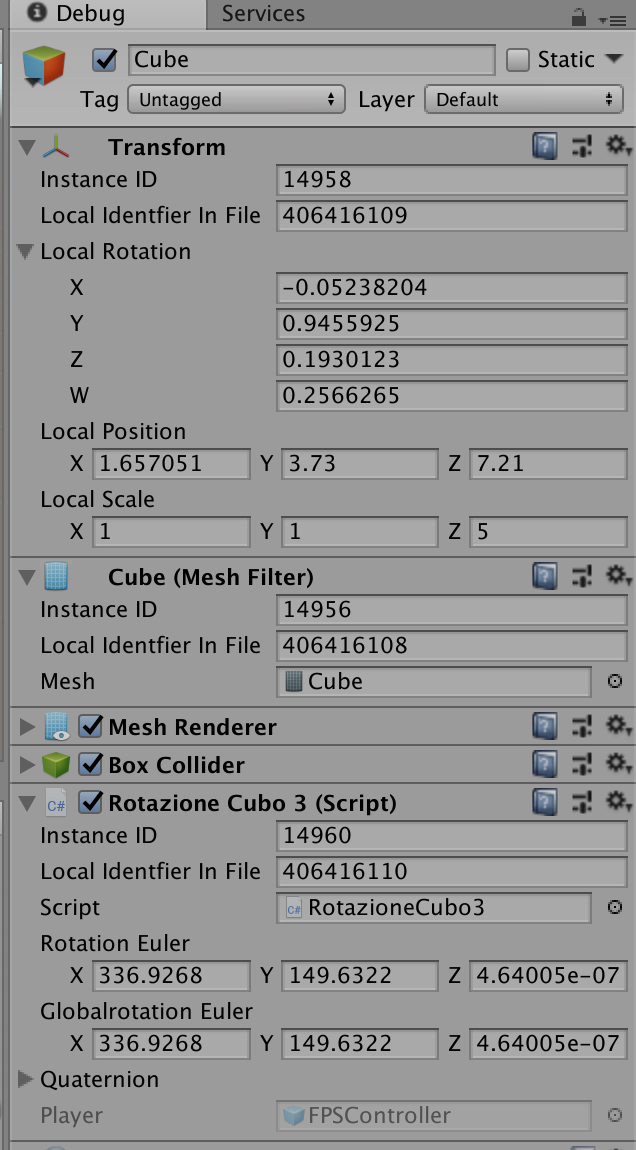Enable the Static checkbox
This screenshot has height=1150, width=636.
[518, 60]
